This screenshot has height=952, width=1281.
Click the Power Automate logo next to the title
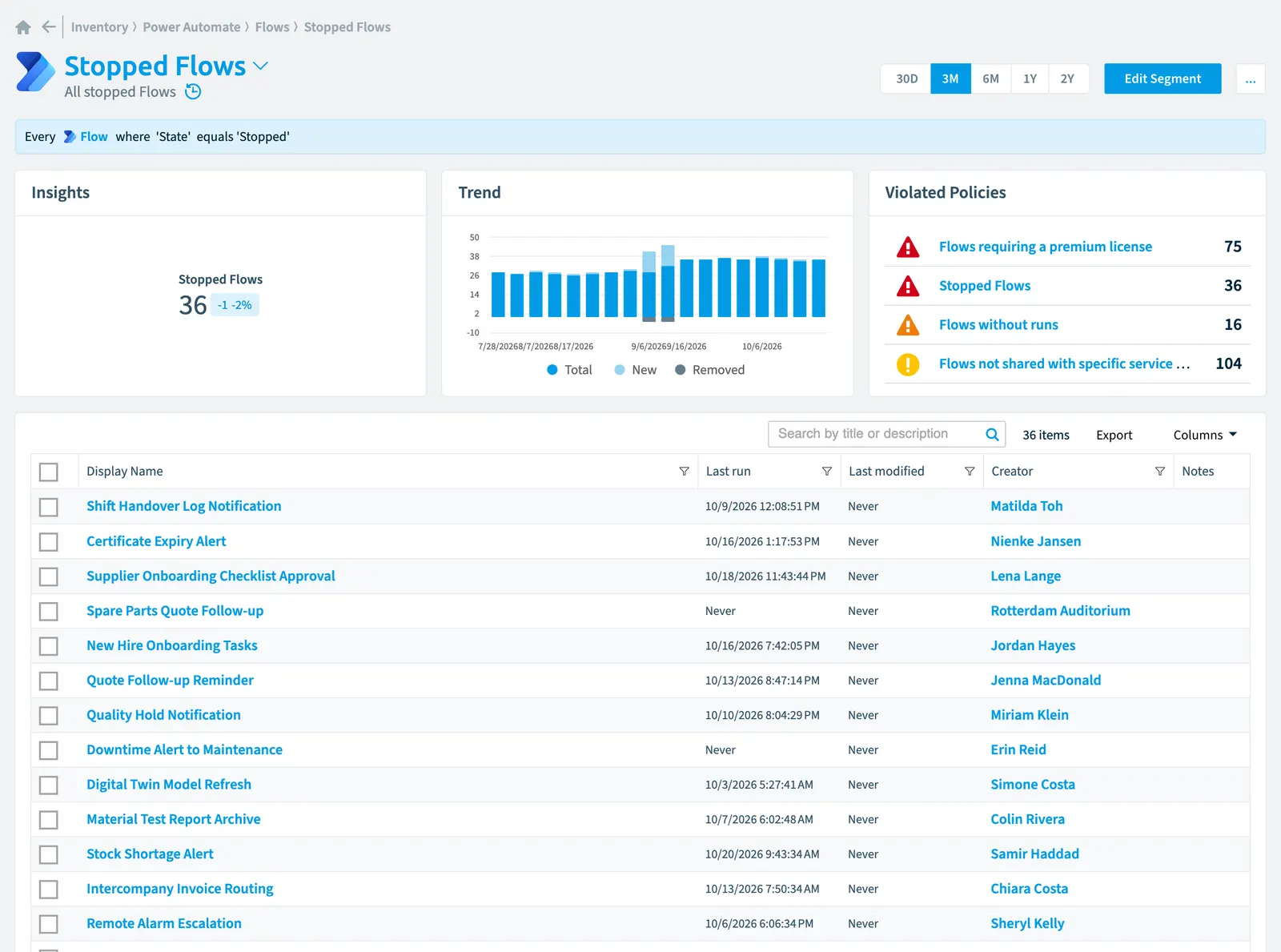pyautogui.click(x=35, y=72)
